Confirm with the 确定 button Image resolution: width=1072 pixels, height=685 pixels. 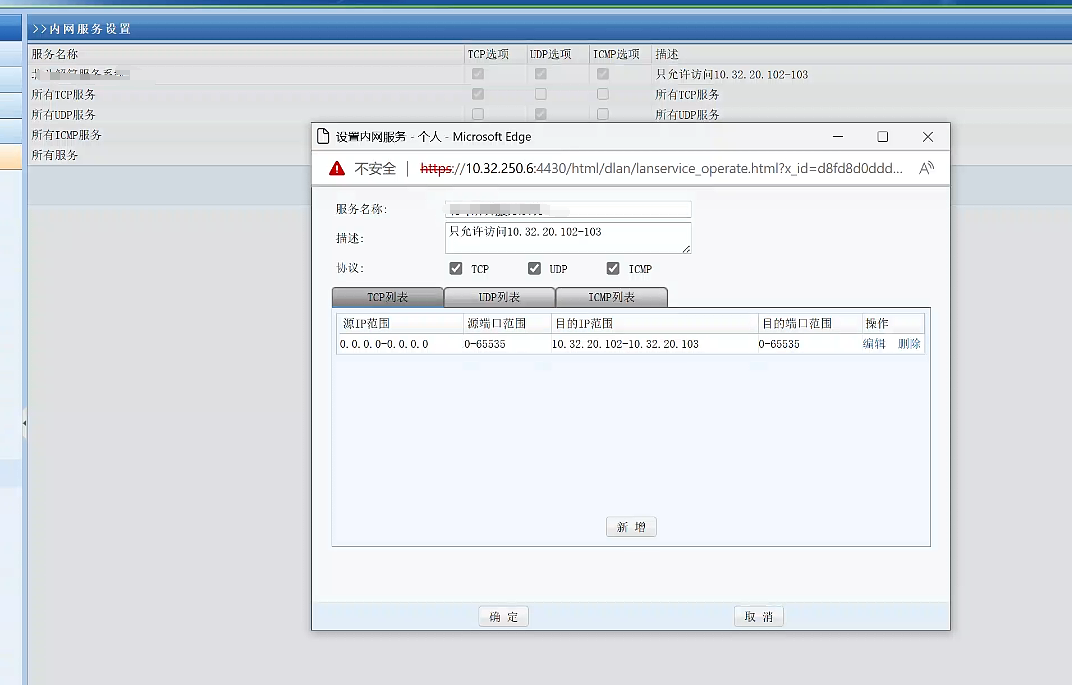click(503, 617)
